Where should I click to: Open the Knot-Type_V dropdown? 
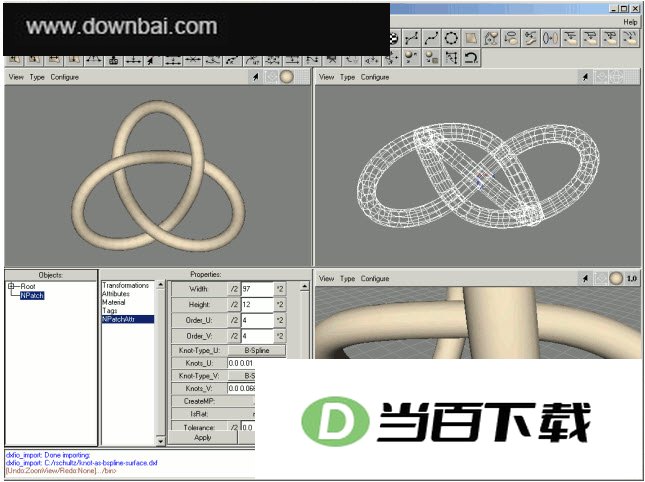pos(241,376)
